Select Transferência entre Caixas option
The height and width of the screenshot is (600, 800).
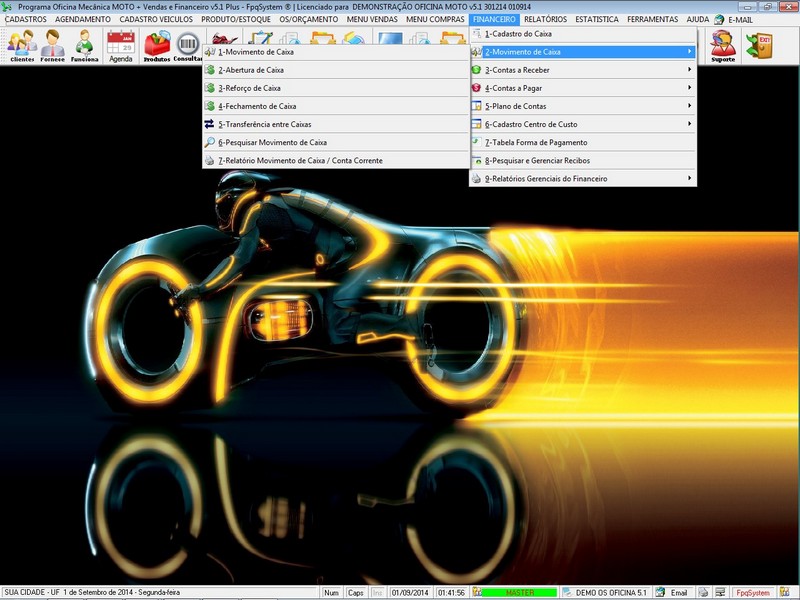click(x=265, y=124)
